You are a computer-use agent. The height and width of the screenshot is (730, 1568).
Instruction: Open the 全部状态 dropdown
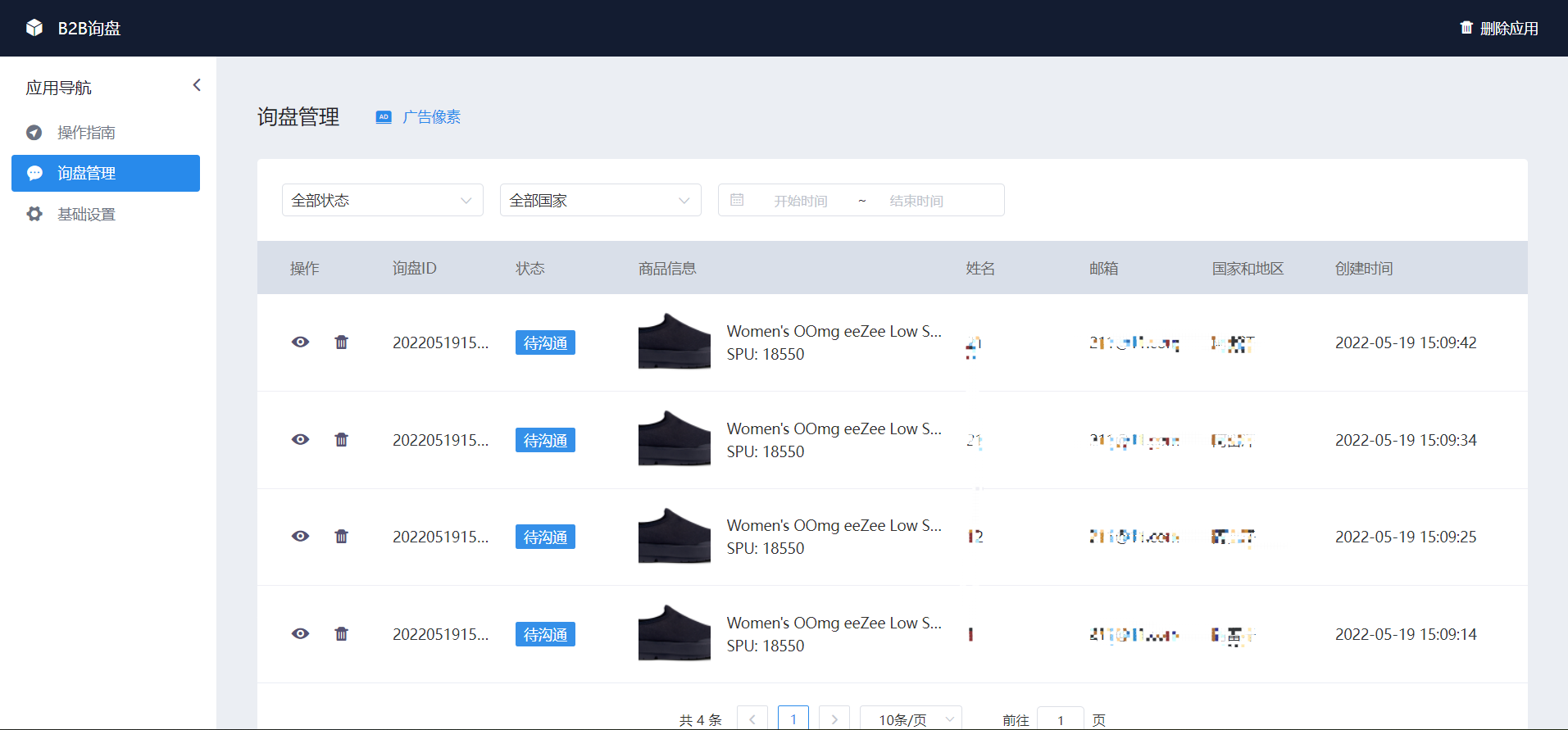coord(383,200)
